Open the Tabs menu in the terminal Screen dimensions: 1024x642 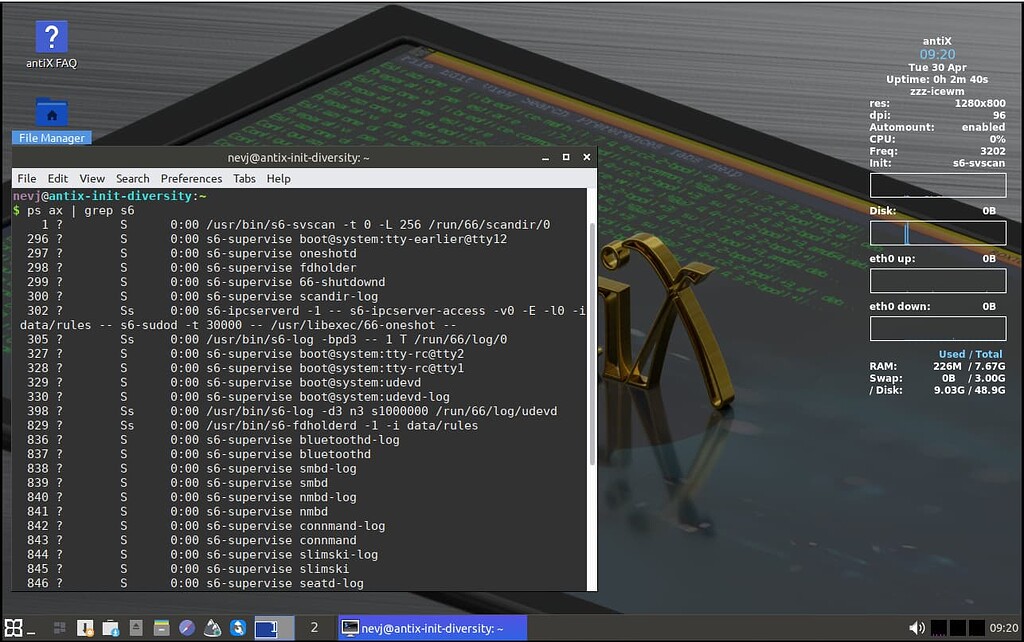tap(244, 178)
